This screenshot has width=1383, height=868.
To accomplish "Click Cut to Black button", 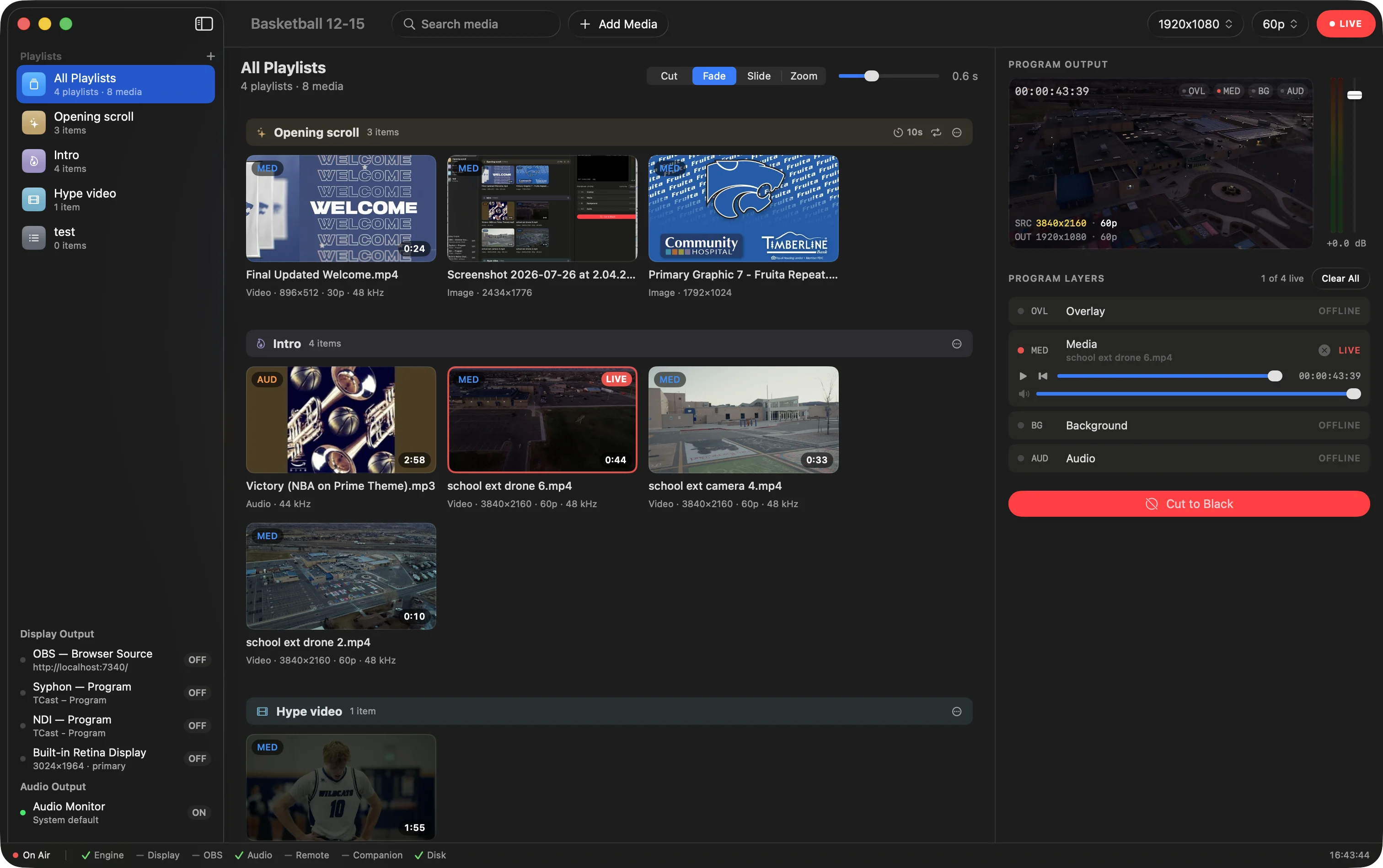I will [1188, 504].
